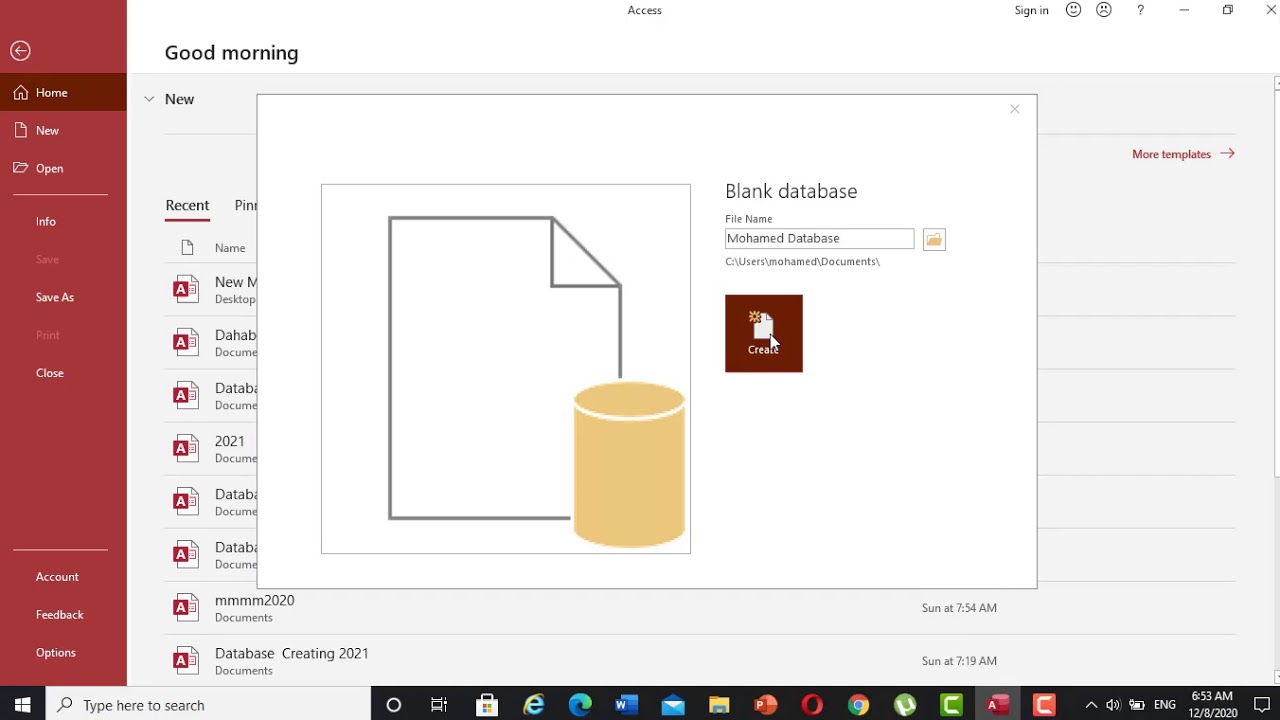This screenshot has width=1280, height=720.
Task: Open Help question mark icon
Action: tap(1140, 10)
